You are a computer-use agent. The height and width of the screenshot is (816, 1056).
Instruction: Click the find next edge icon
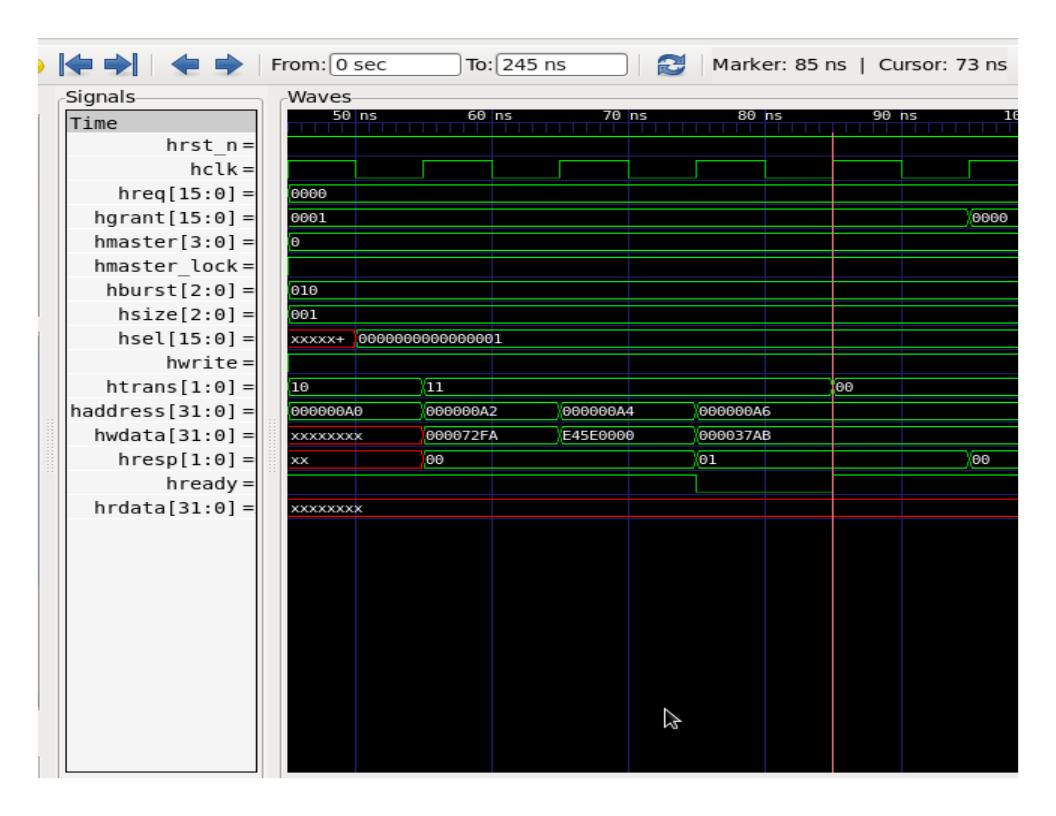231,65
